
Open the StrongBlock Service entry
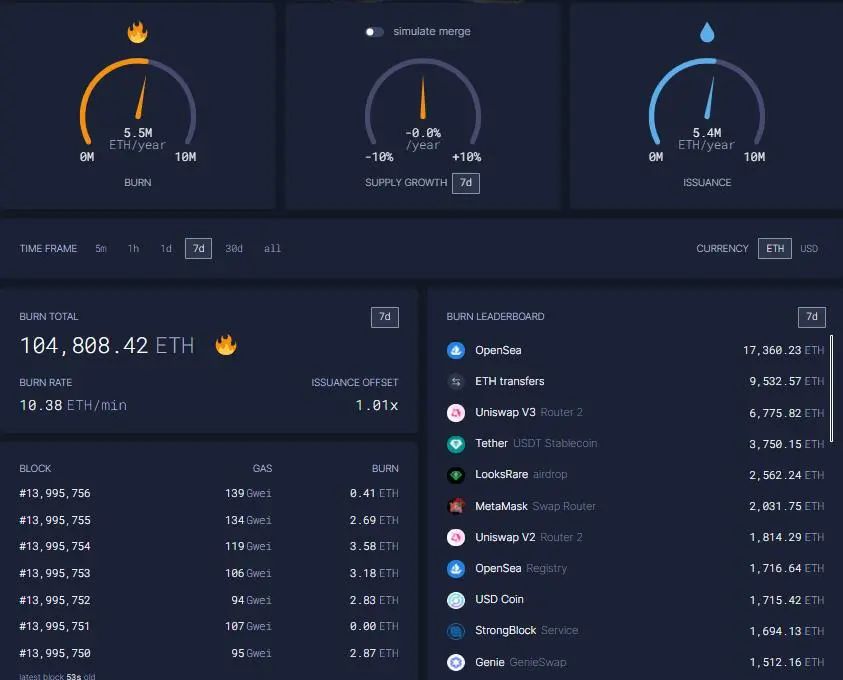point(635,631)
